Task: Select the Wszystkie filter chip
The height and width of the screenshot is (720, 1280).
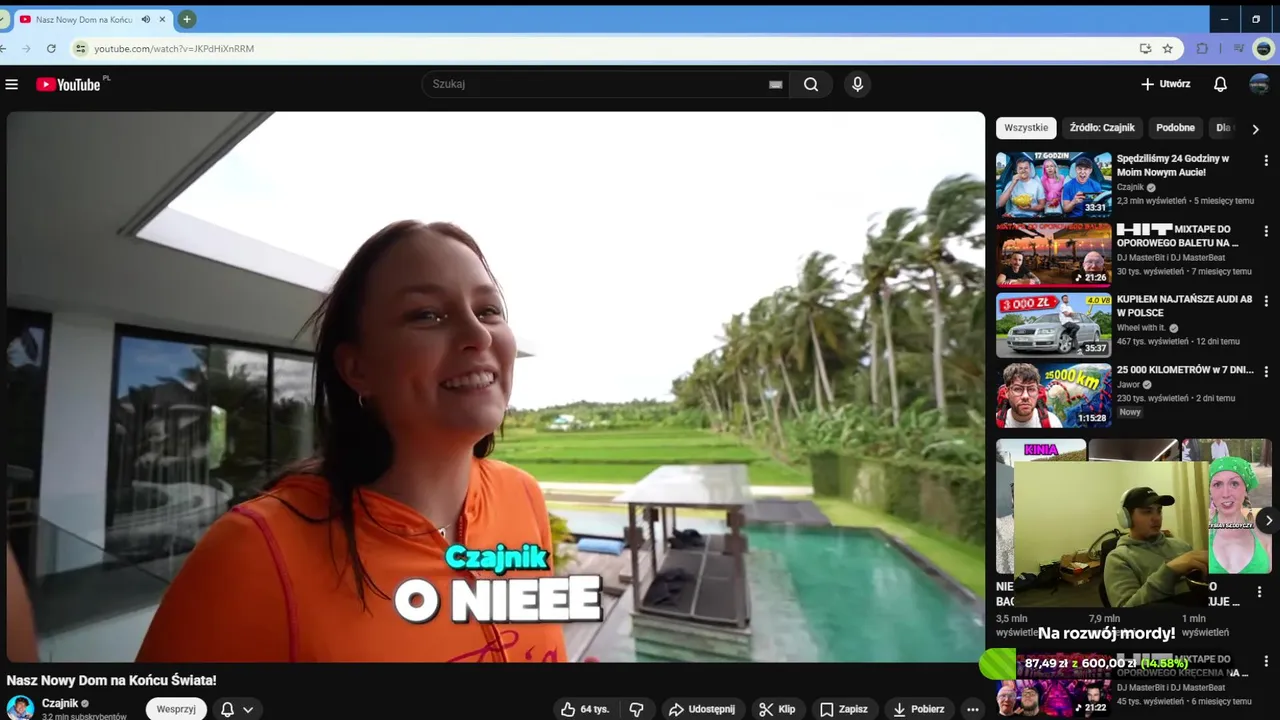Action: pyautogui.click(x=1026, y=128)
